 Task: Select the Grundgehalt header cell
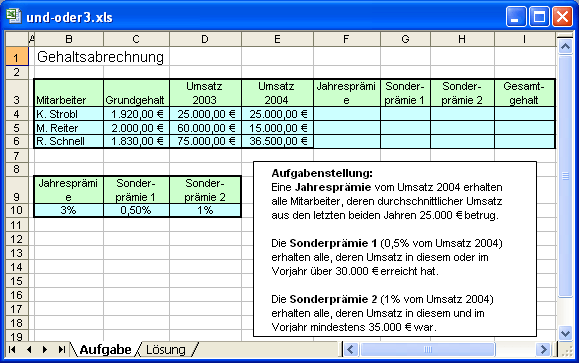[x=136, y=93]
